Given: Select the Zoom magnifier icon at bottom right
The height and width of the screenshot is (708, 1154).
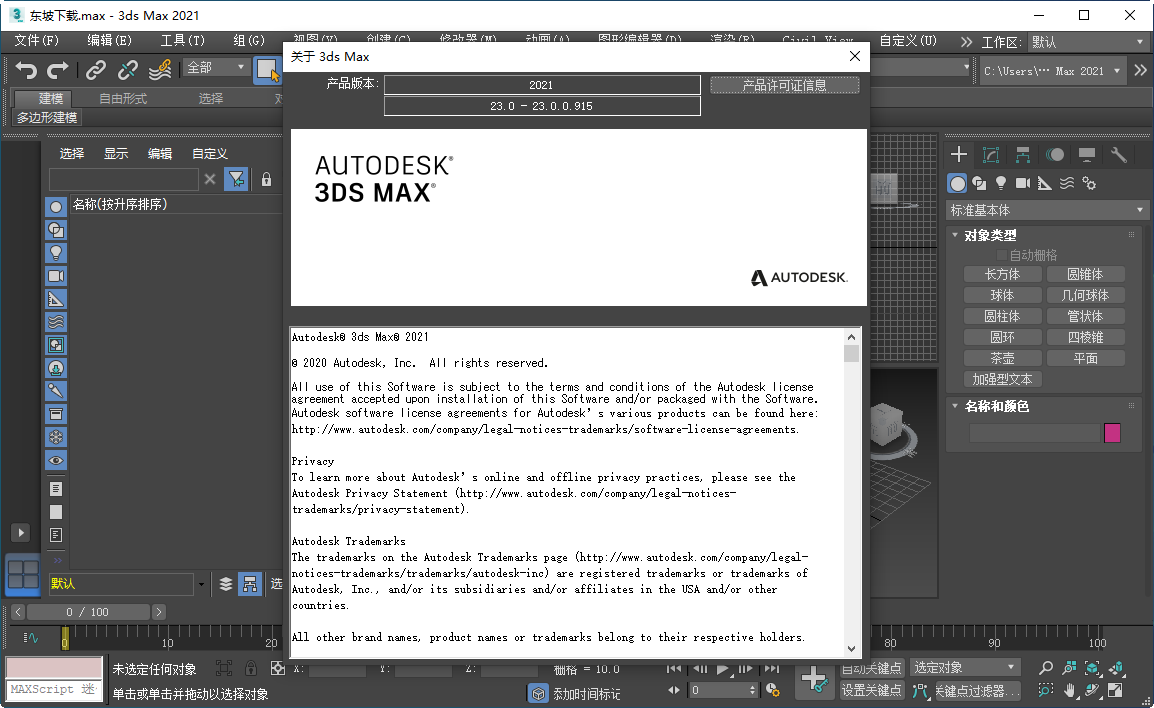Looking at the screenshot, I should click(1045, 668).
